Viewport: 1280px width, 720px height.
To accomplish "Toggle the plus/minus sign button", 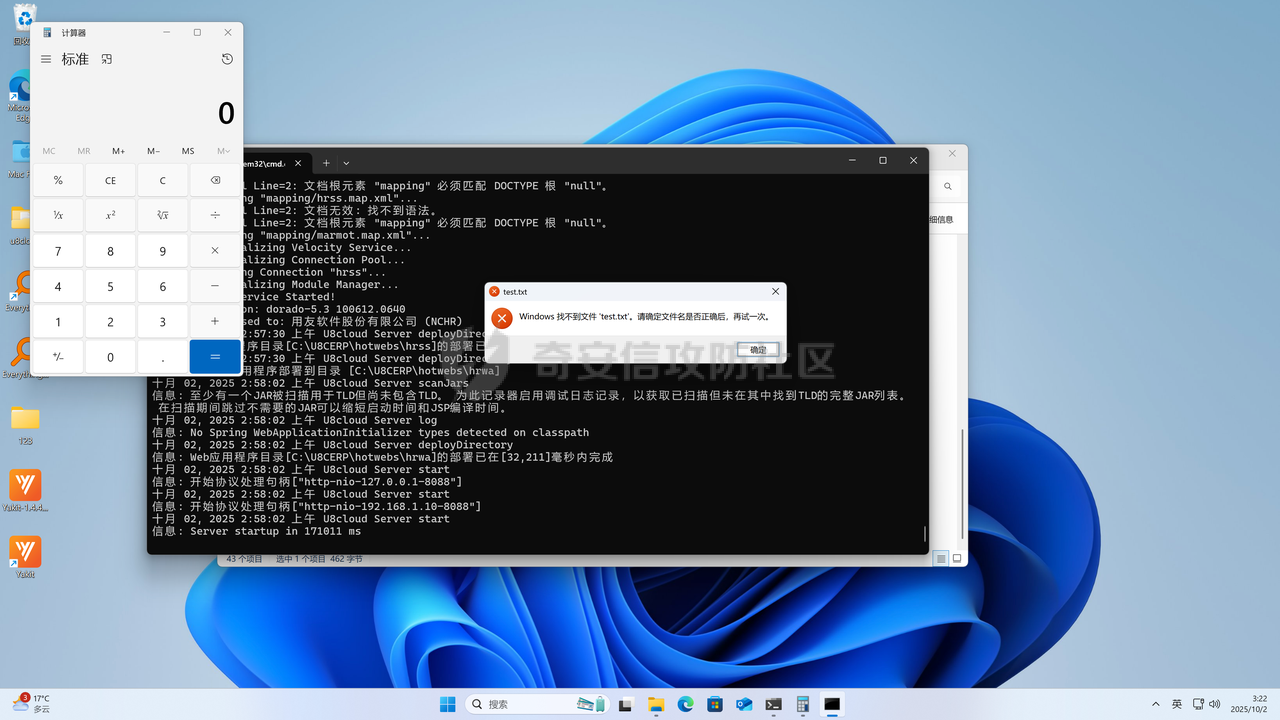I will tap(58, 357).
